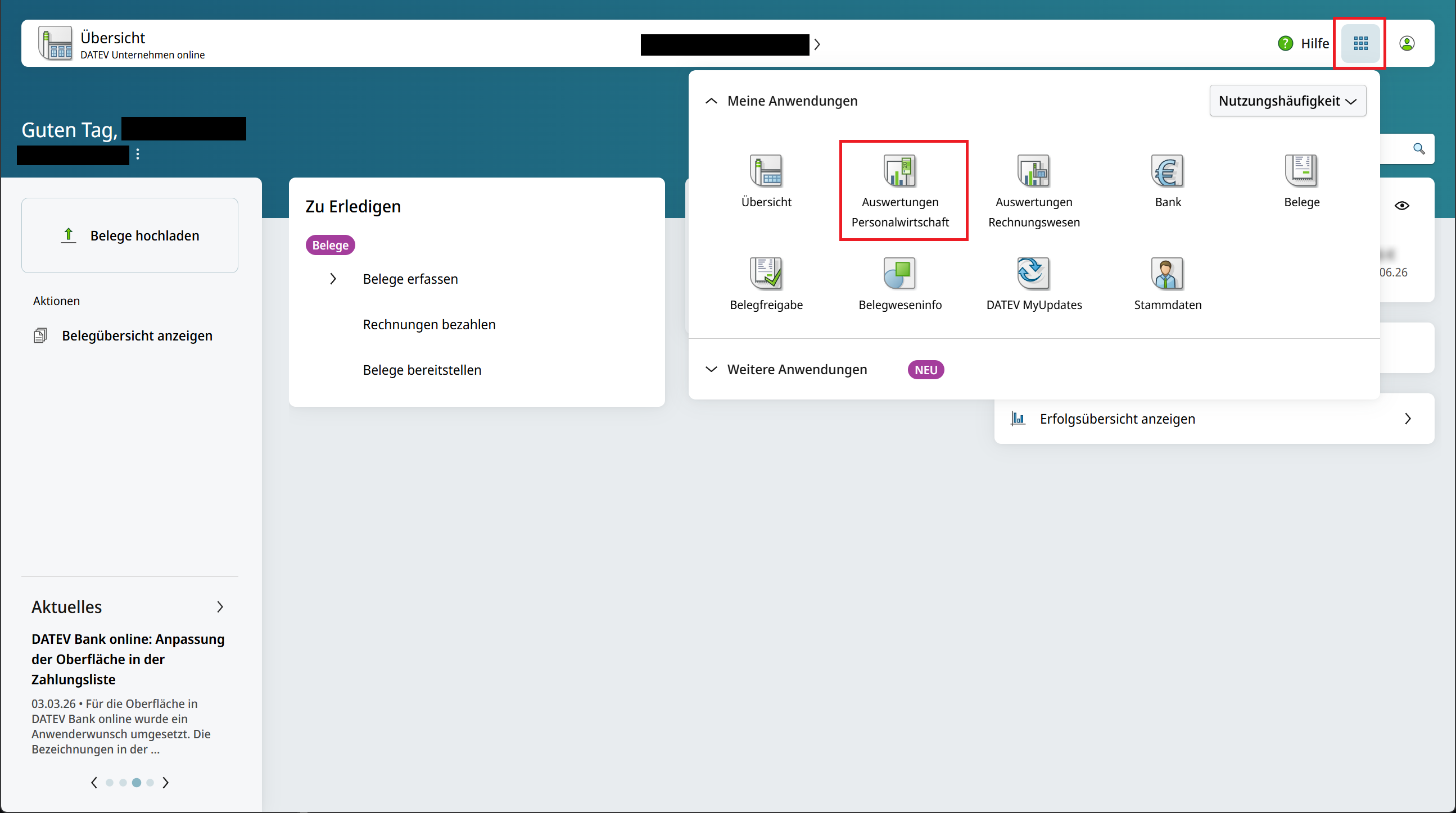This screenshot has width=1456, height=813.
Task: Open the three-dot menu below greeting
Action: pyautogui.click(x=138, y=155)
